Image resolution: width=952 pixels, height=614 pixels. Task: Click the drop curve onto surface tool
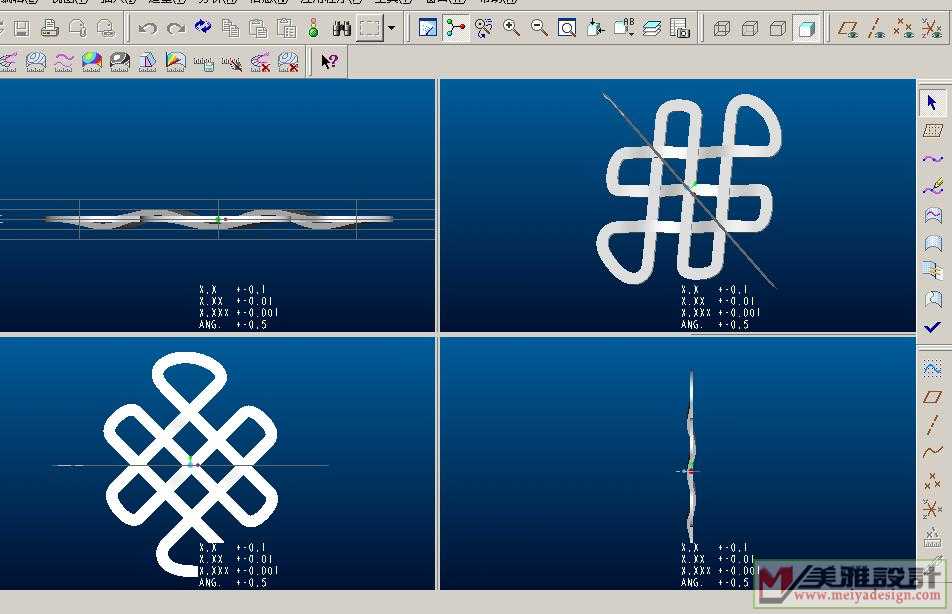coord(933,214)
